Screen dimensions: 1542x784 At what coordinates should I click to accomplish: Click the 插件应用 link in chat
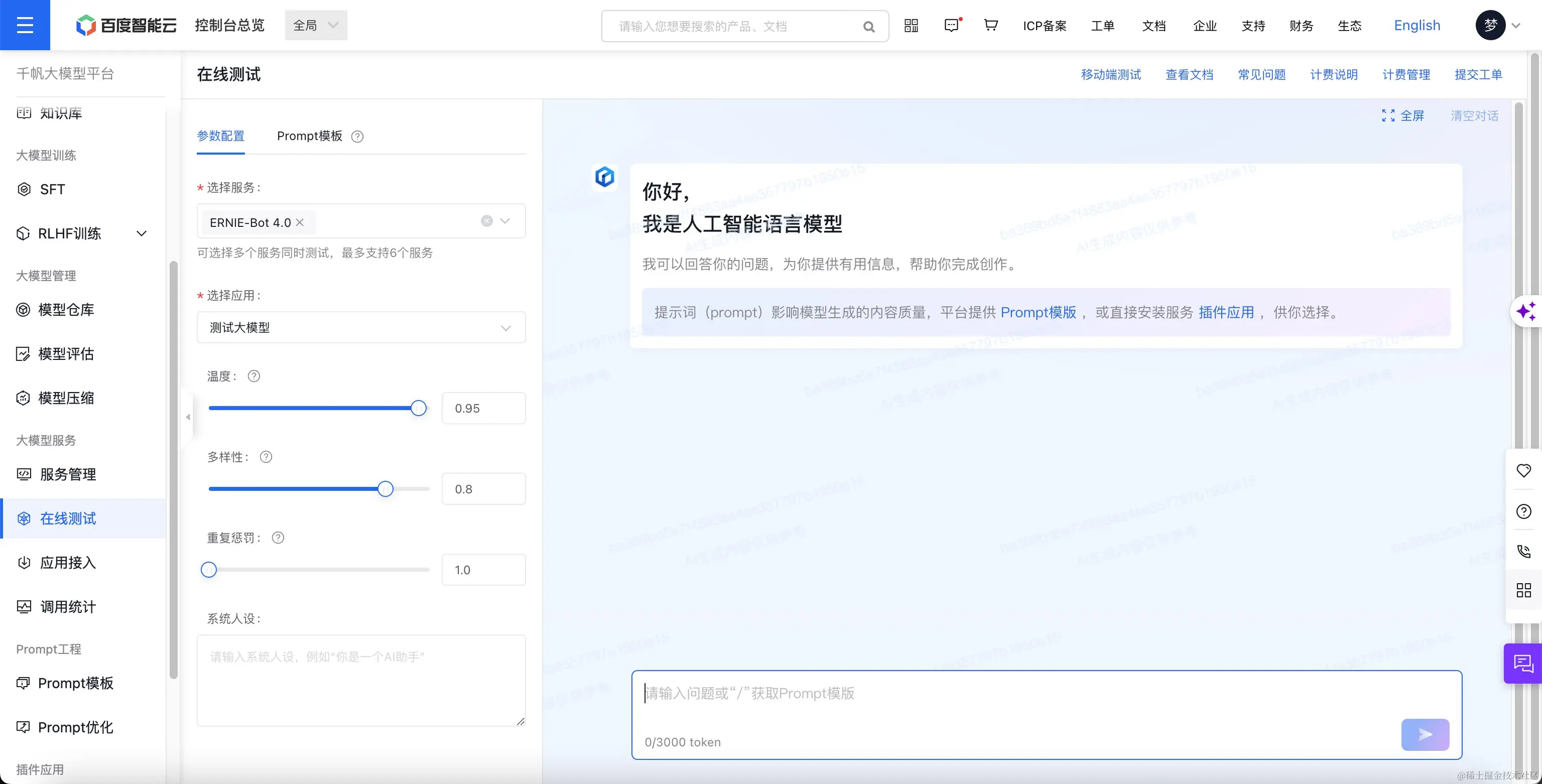click(x=1226, y=312)
